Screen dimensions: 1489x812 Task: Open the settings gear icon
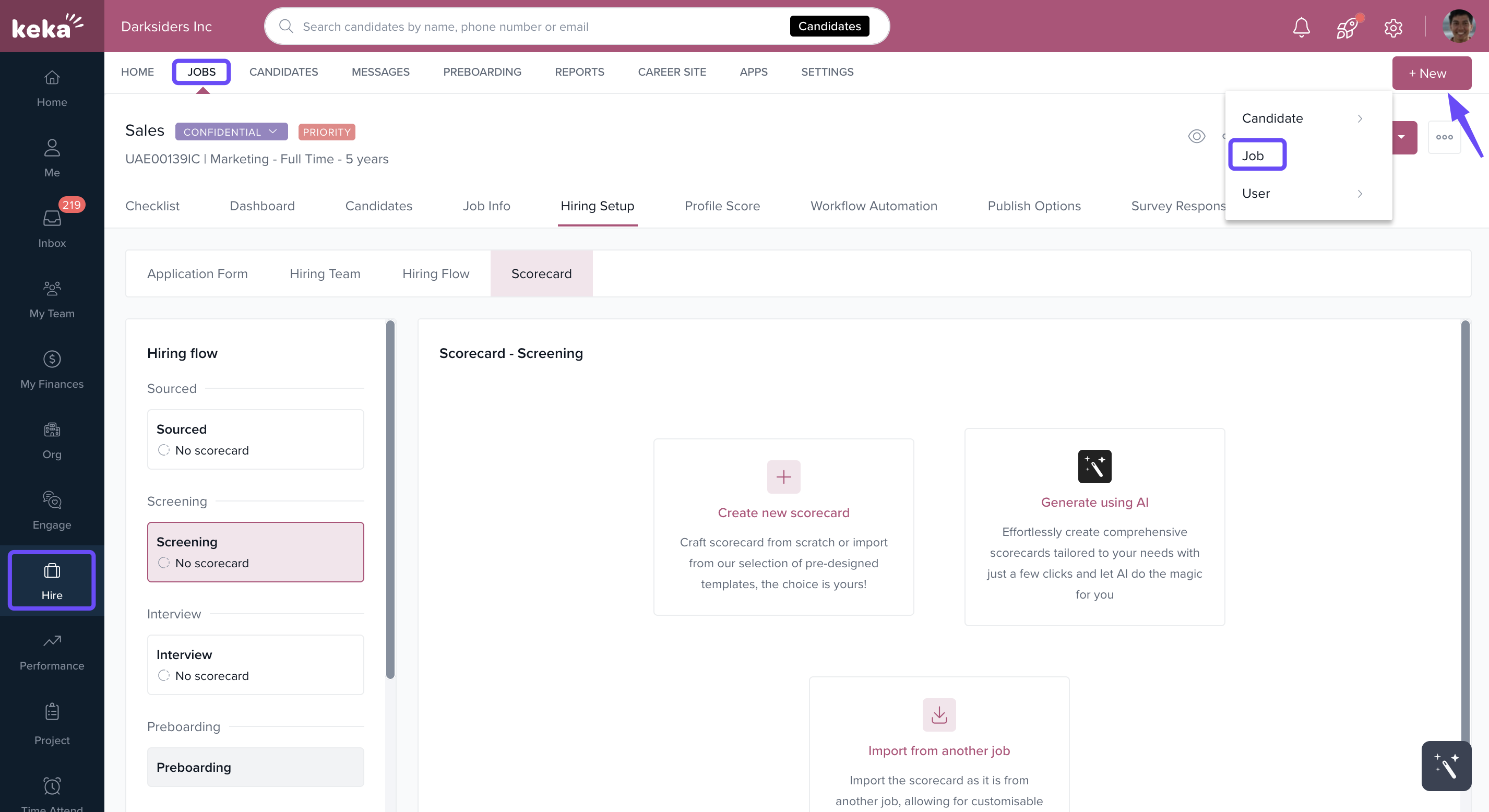tap(1393, 27)
